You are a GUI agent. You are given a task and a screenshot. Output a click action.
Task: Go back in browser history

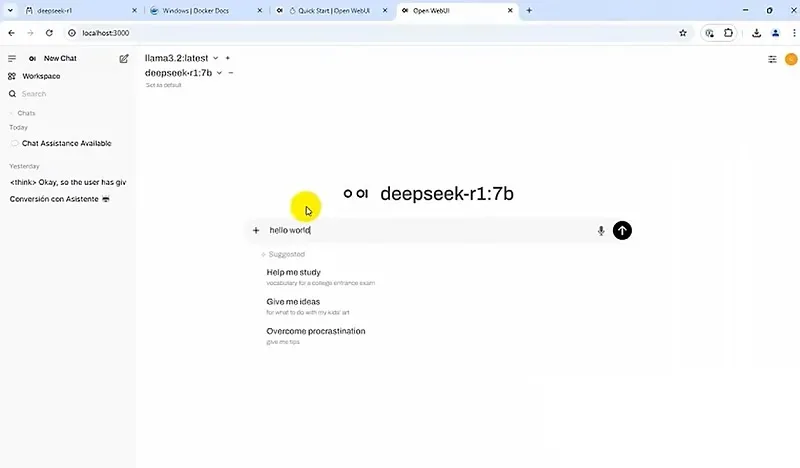(11, 33)
